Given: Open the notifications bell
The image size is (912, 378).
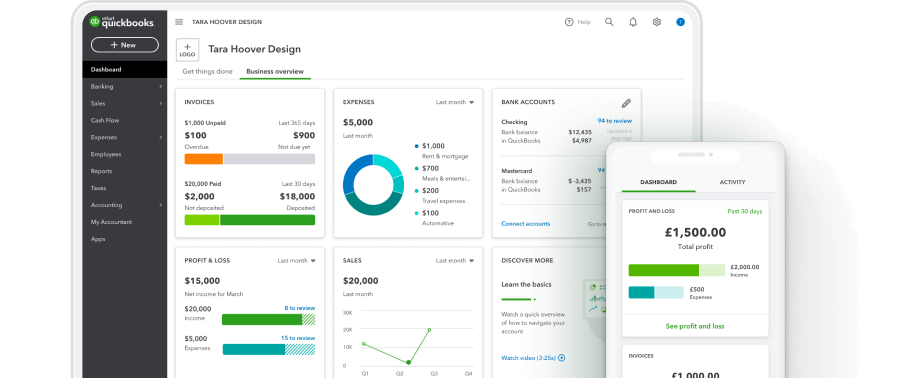Looking at the screenshot, I should tap(633, 22).
